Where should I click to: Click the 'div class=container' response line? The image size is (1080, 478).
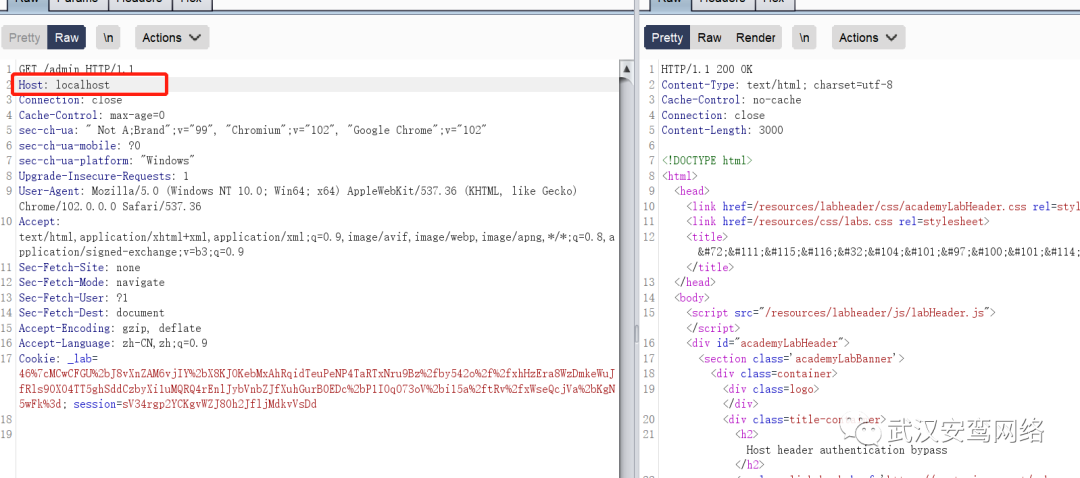pos(774,373)
